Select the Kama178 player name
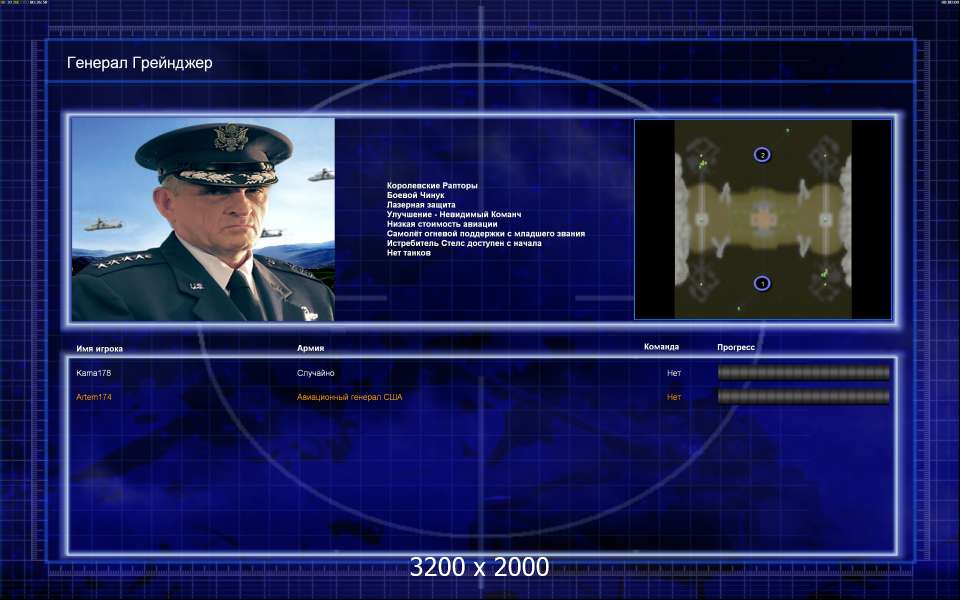The height and width of the screenshot is (600, 960). tap(96, 373)
